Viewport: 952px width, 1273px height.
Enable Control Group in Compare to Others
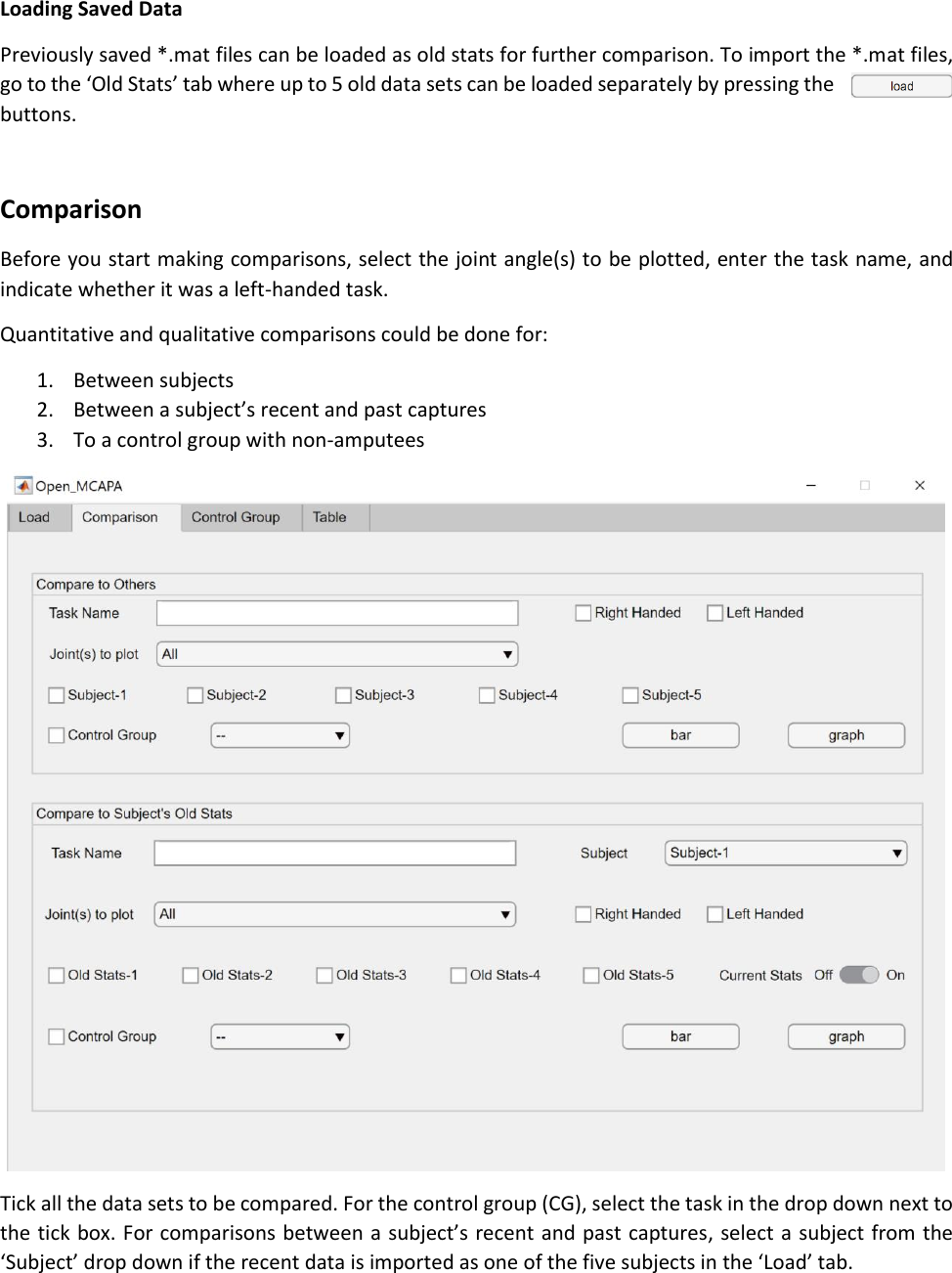(56, 734)
